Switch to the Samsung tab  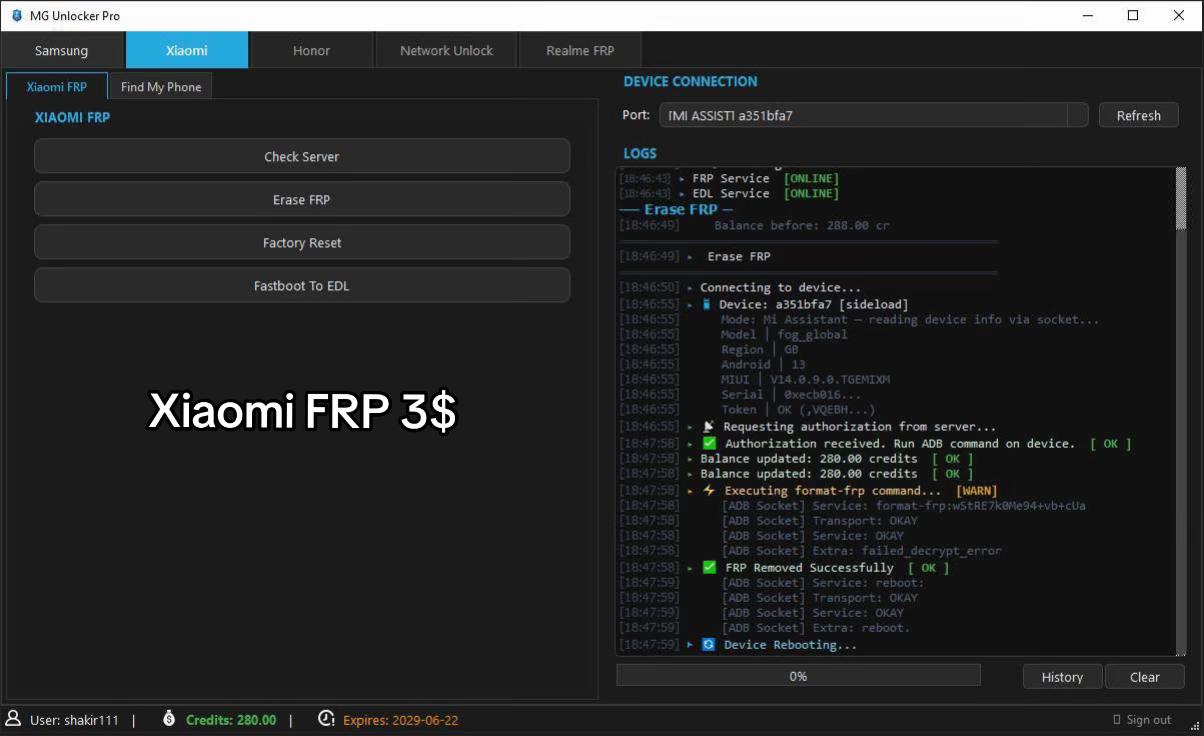coord(62,50)
